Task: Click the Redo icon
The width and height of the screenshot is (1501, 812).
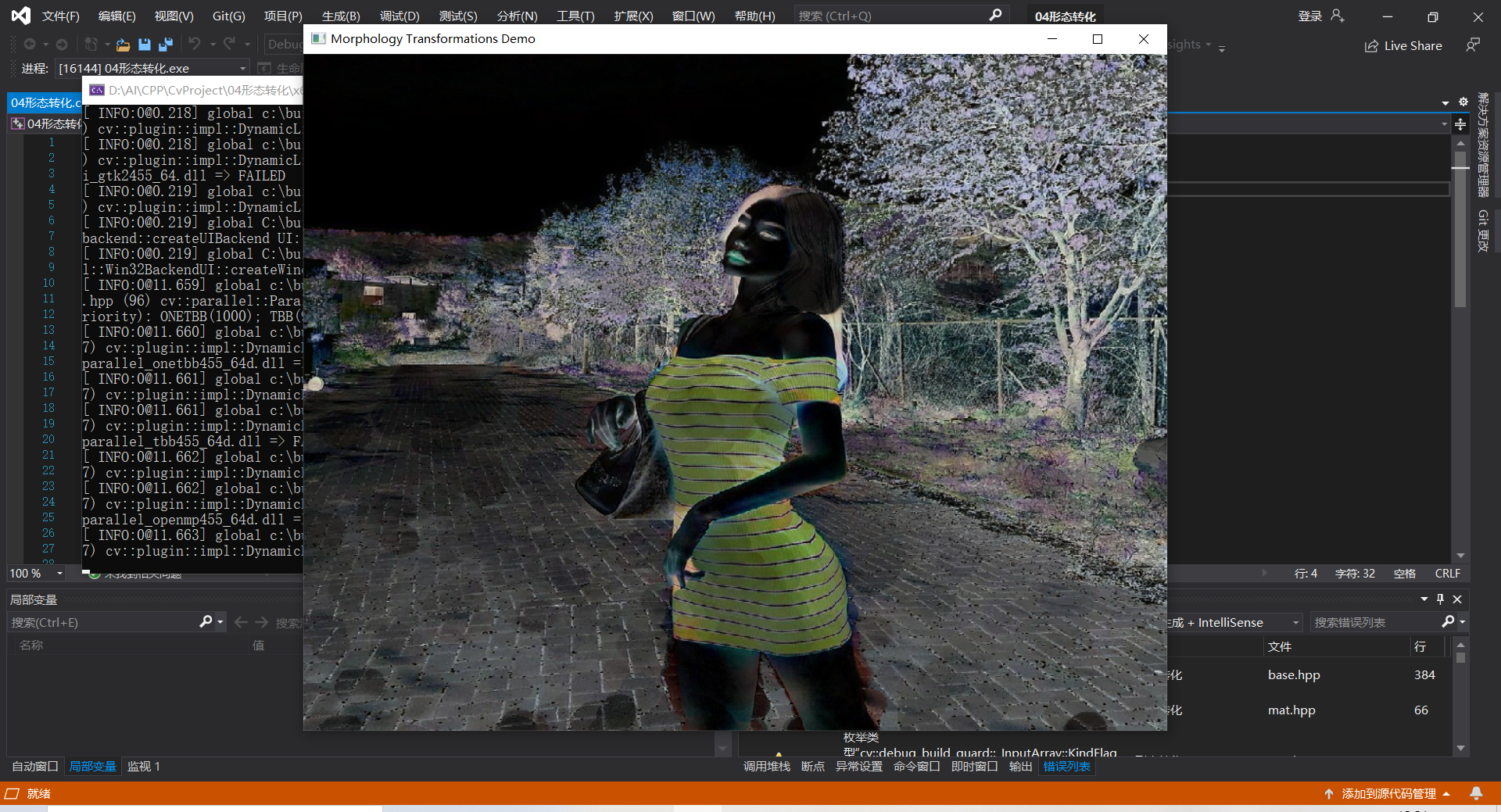Action: (x=229, y=45)
